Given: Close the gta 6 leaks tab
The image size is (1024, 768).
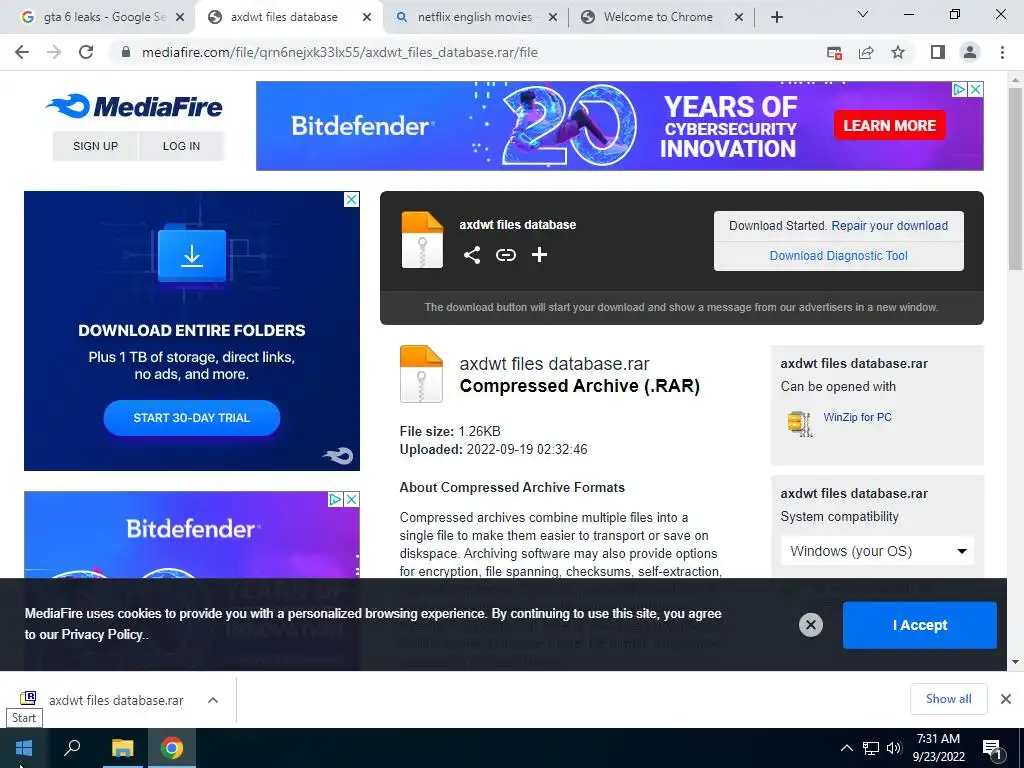Looking at the screenshot, I should pyautogui.click(x=180, y=18).
